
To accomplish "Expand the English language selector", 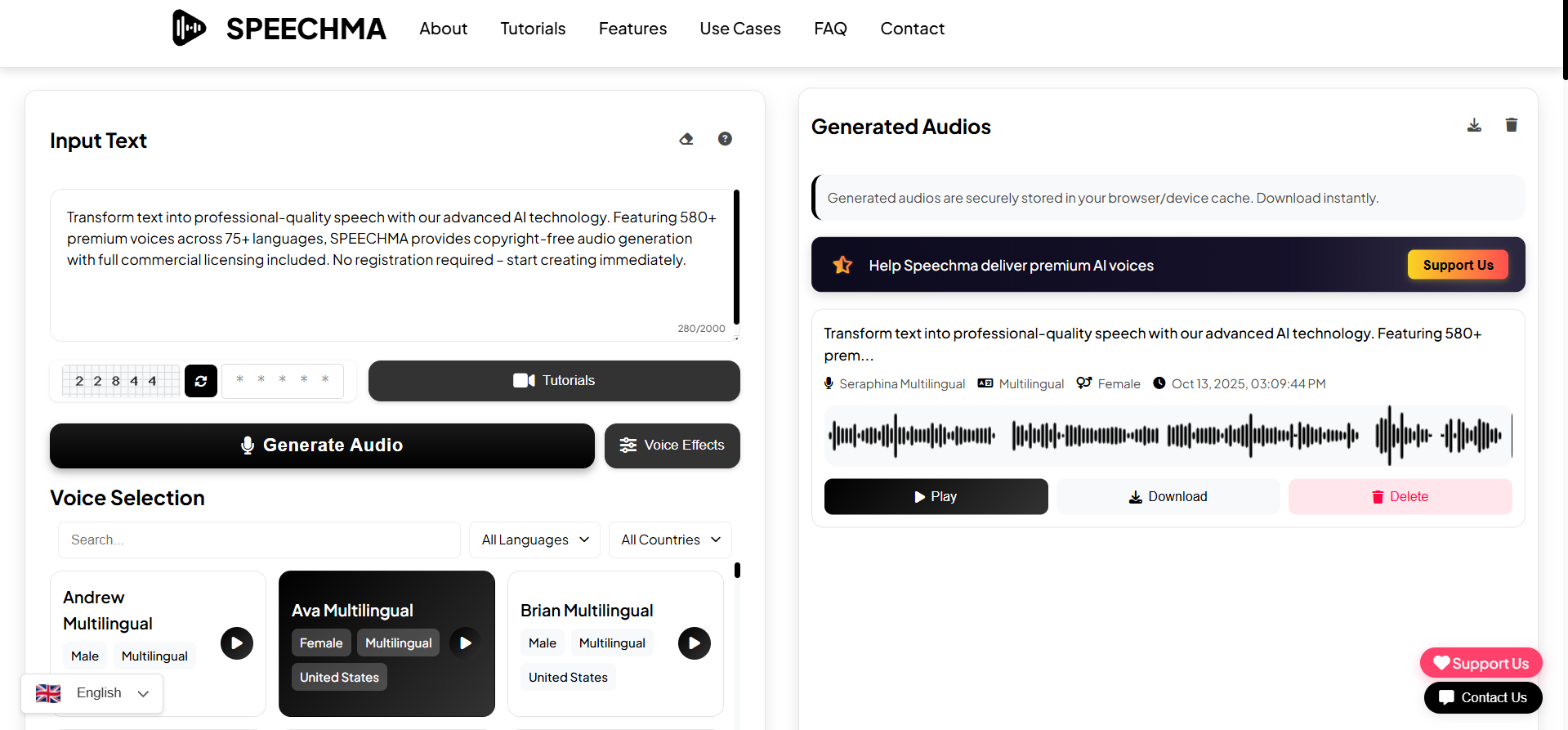I will [92, 693].
